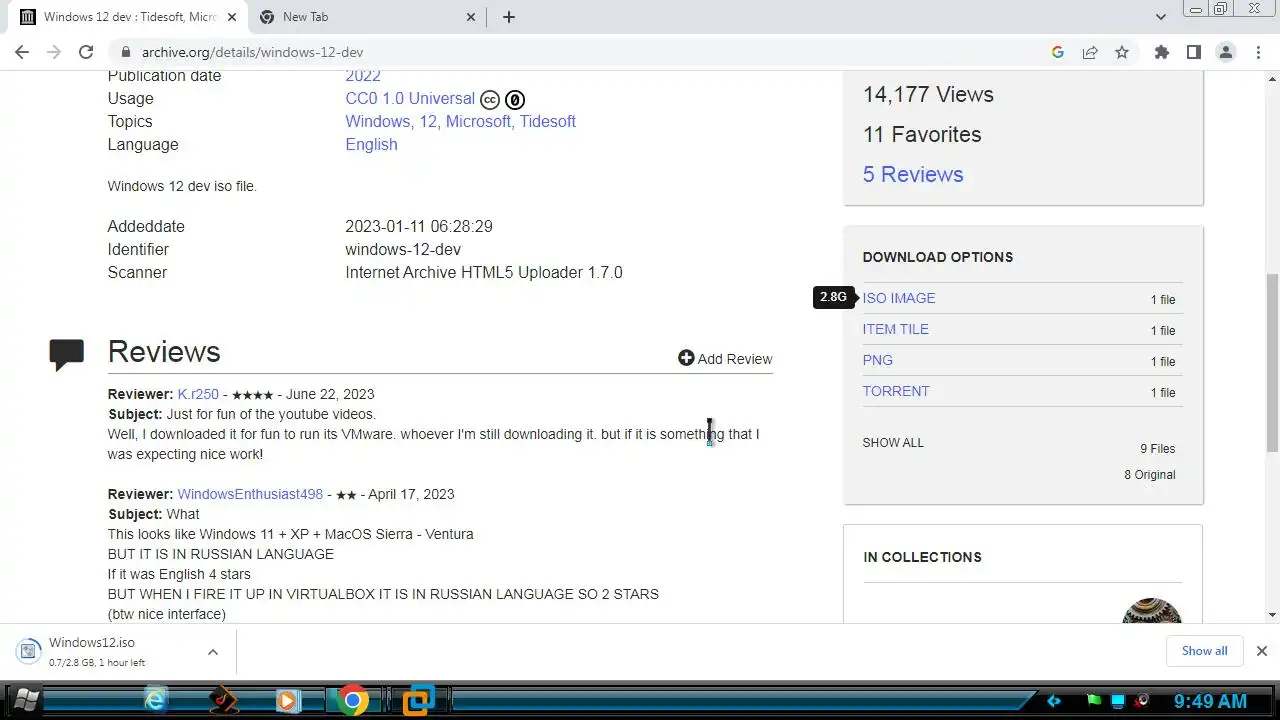
Task: Open the Chrome profile avatar
Action: [1225, 52]
